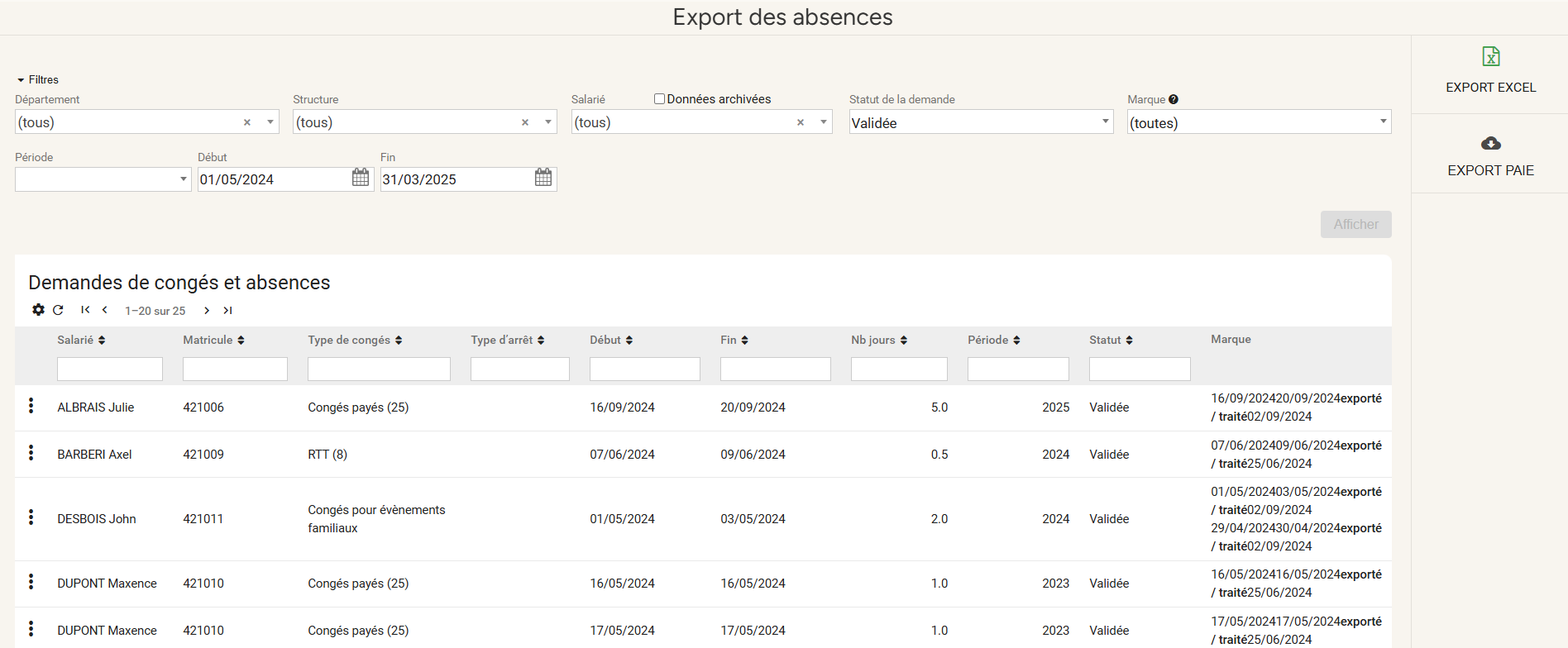Refresh the absences table
This screenshot has width=1568, height=648.
58,310
